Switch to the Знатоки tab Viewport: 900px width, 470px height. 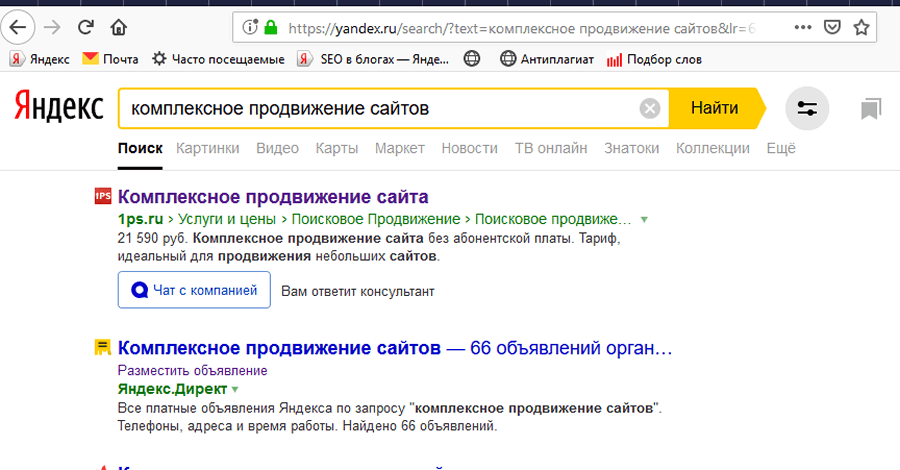pyautogui.click(x=631, y=148)
